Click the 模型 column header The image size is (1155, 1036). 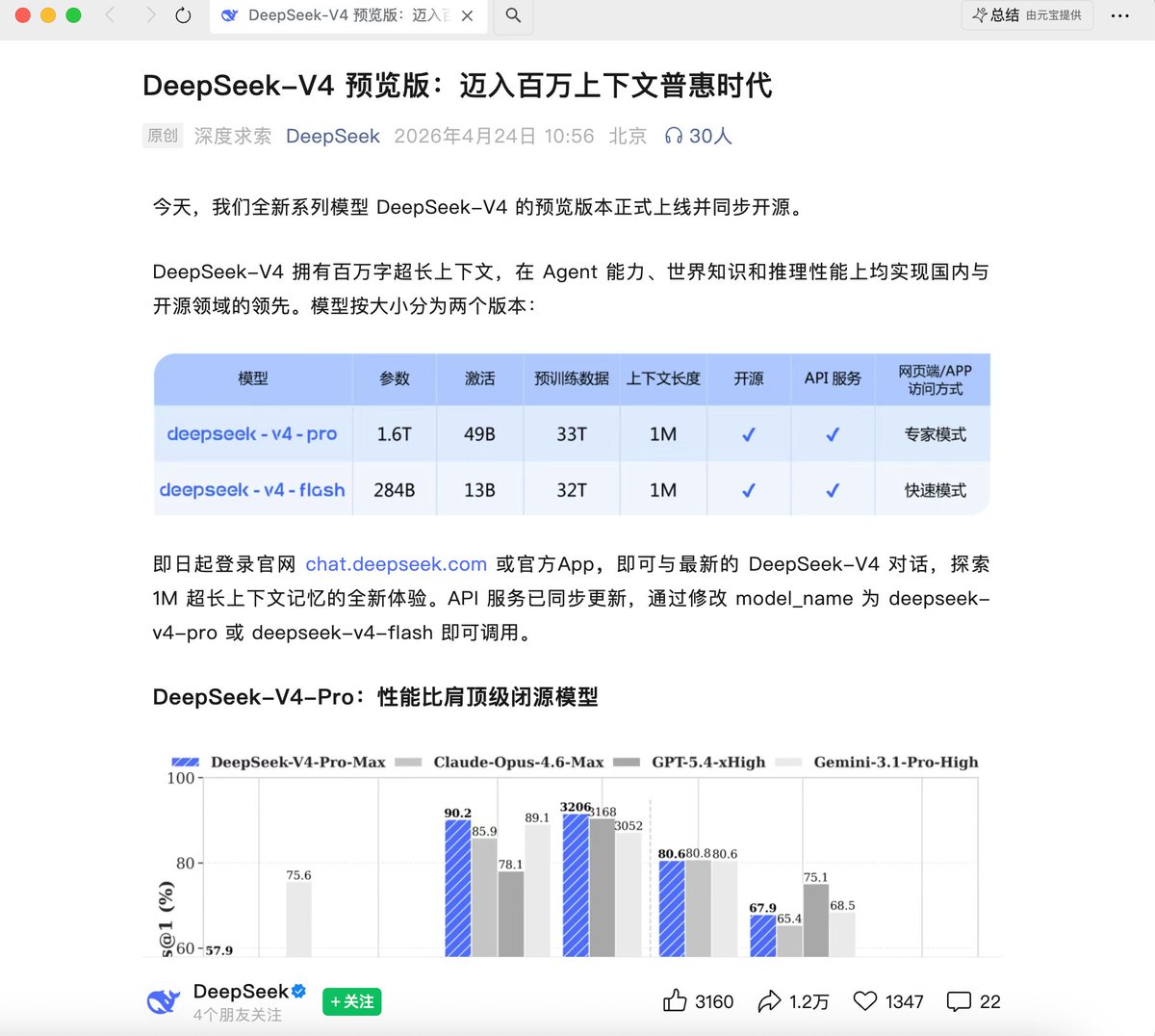tap(252, 378)
